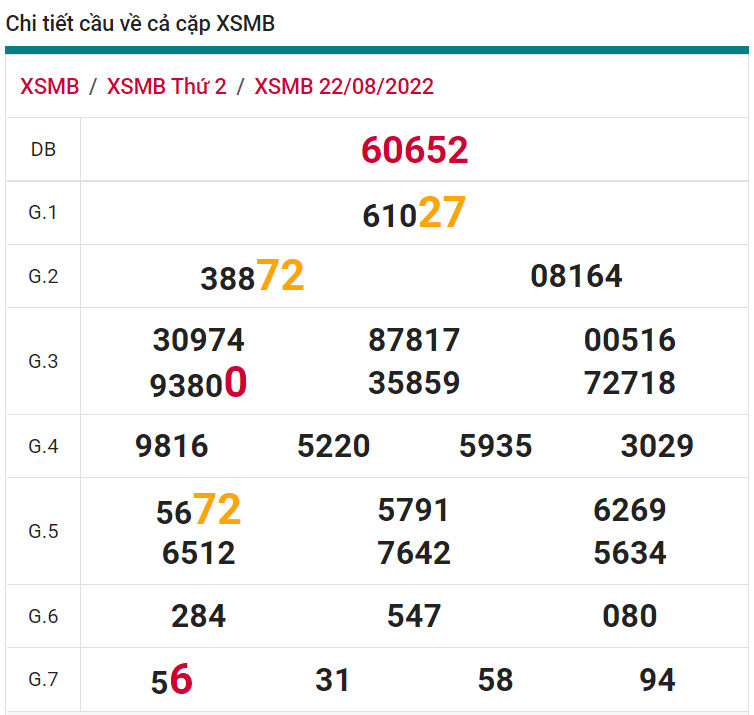The image size is (754, 715).
Task: Click the G.3 number 87817
Action: click(414, 340)
